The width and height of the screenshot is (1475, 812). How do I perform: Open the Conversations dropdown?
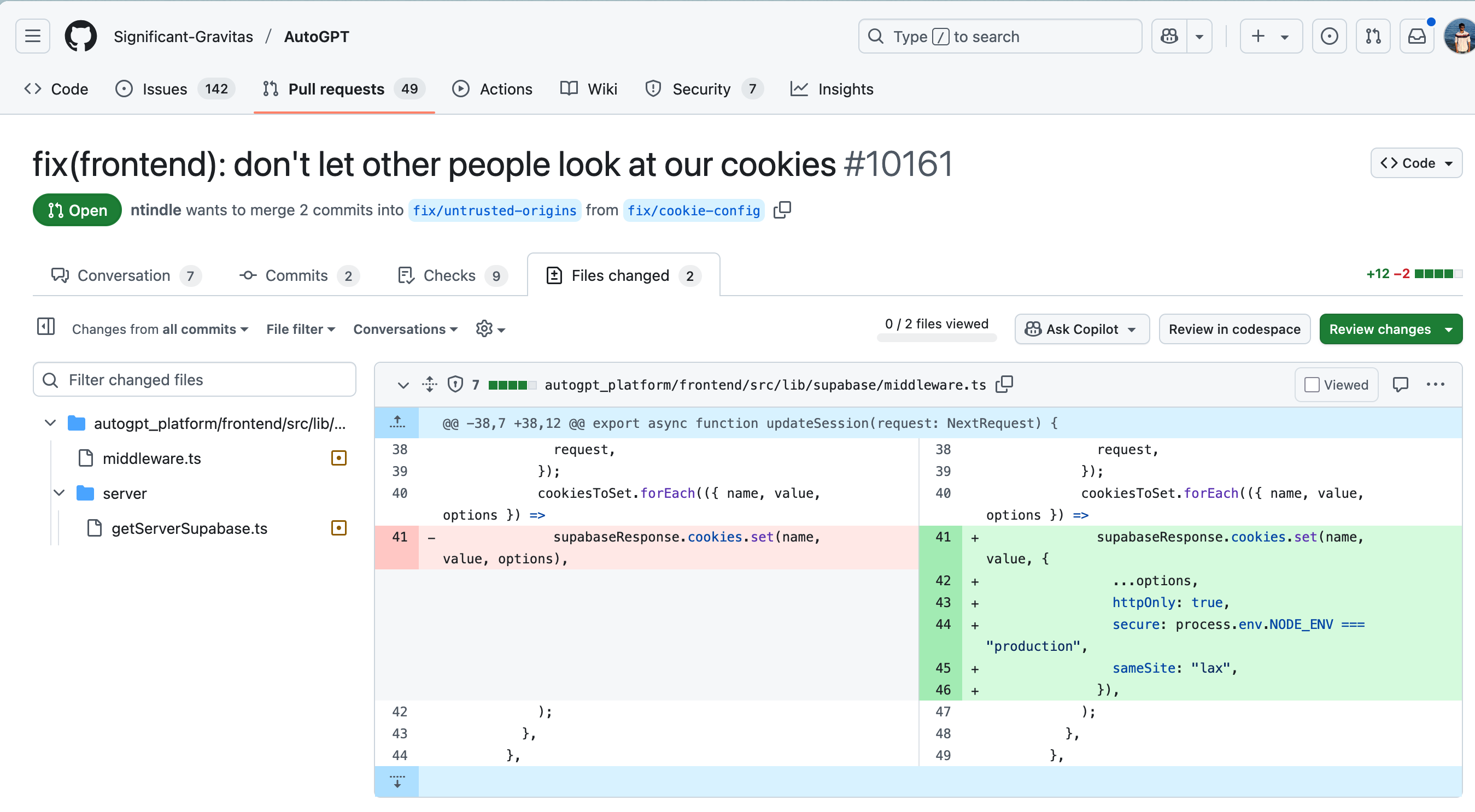pos(406,329)
